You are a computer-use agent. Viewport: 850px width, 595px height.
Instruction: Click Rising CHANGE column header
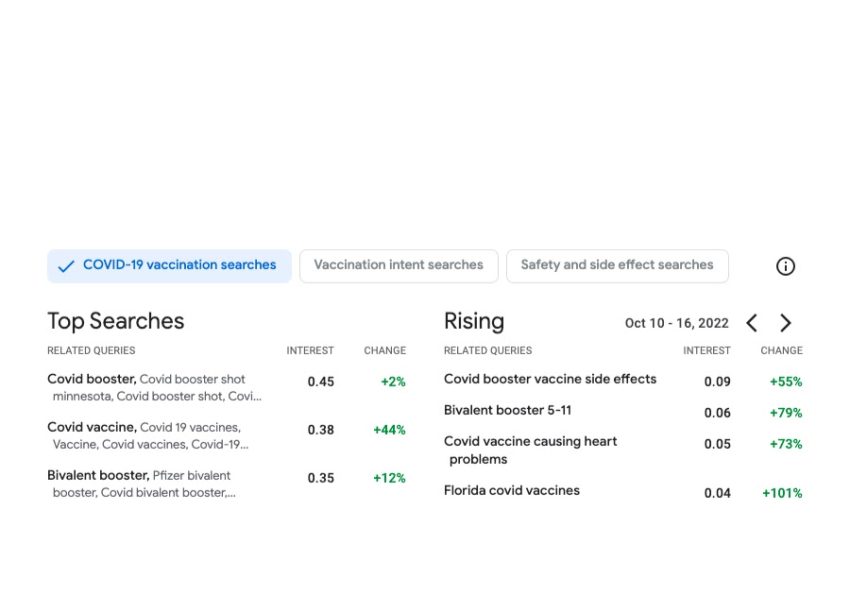[x=781, y=351]
